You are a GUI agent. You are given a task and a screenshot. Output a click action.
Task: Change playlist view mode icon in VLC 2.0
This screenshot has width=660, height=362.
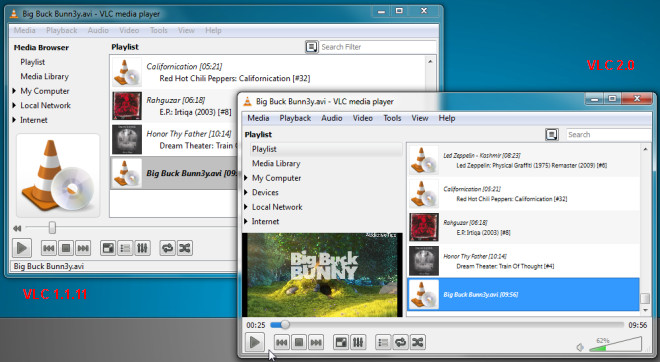pos(552,135)
